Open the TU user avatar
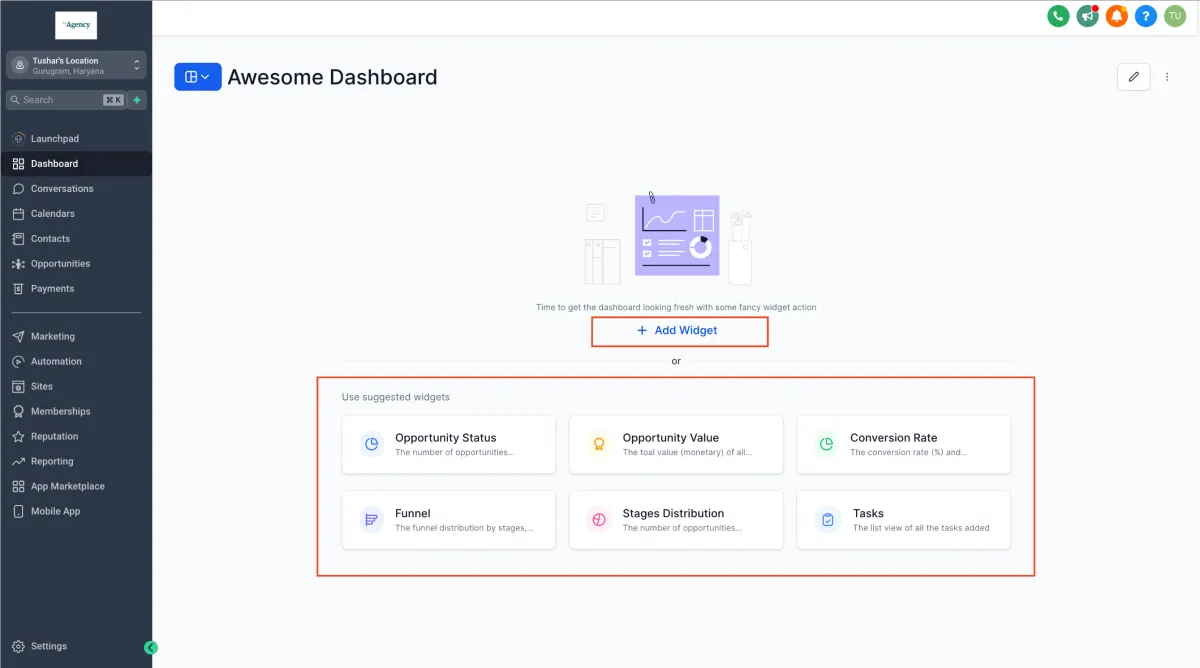This screenshot has height=668, width=1200. click(1174, 16)
